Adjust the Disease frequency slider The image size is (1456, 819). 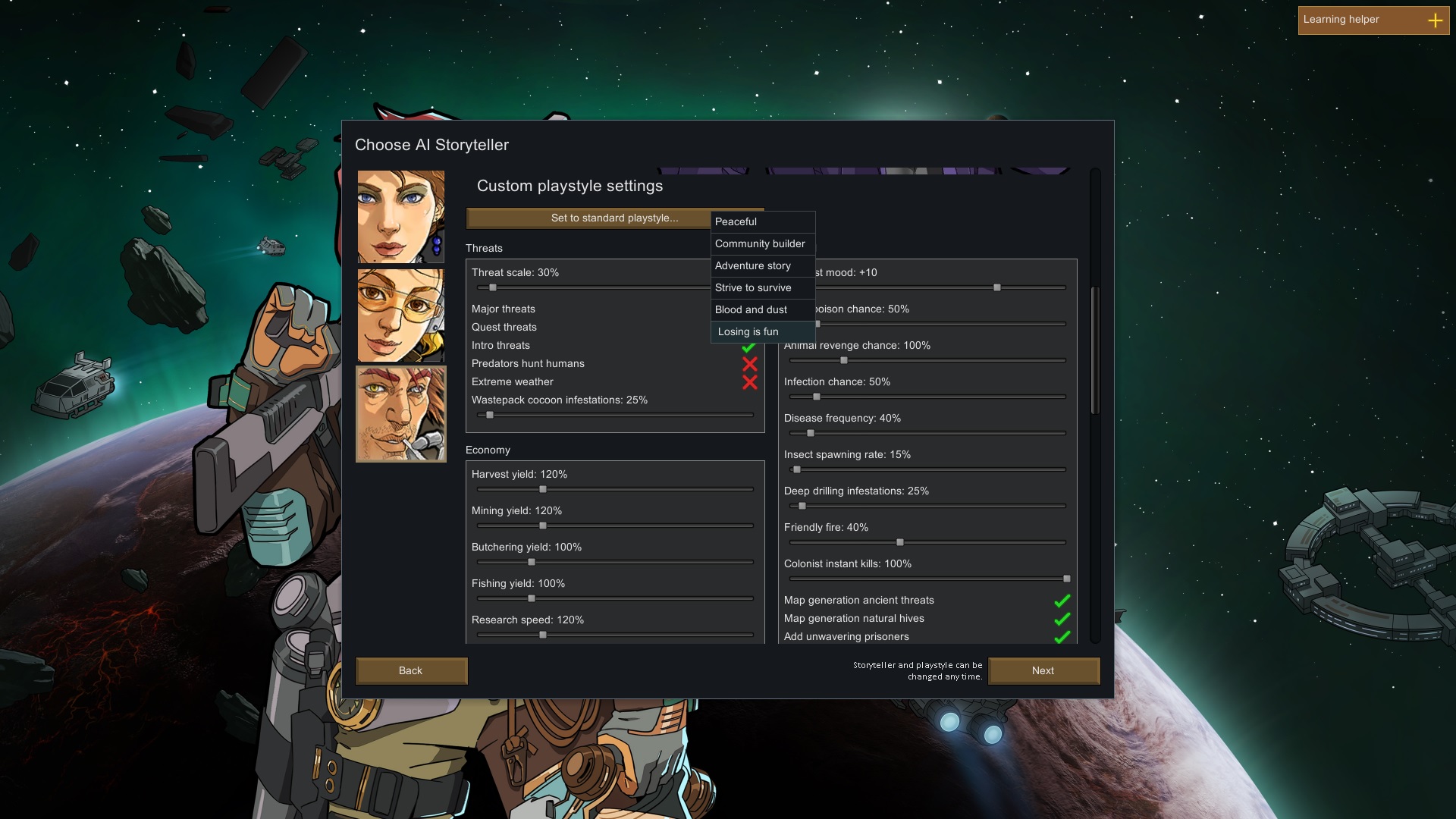927,433
